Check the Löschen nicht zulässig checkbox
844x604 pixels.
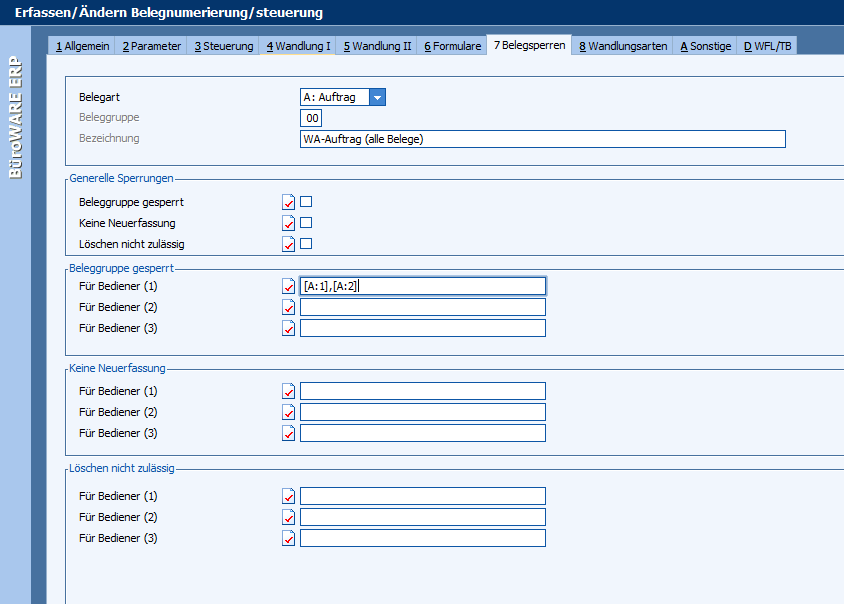(306, 244)
